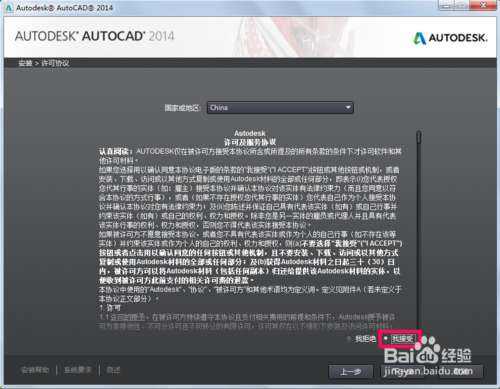This screenshot has height=389, width=500.
Task: Click the 1. 许可 section heading
Action: [x=110, y=308]
